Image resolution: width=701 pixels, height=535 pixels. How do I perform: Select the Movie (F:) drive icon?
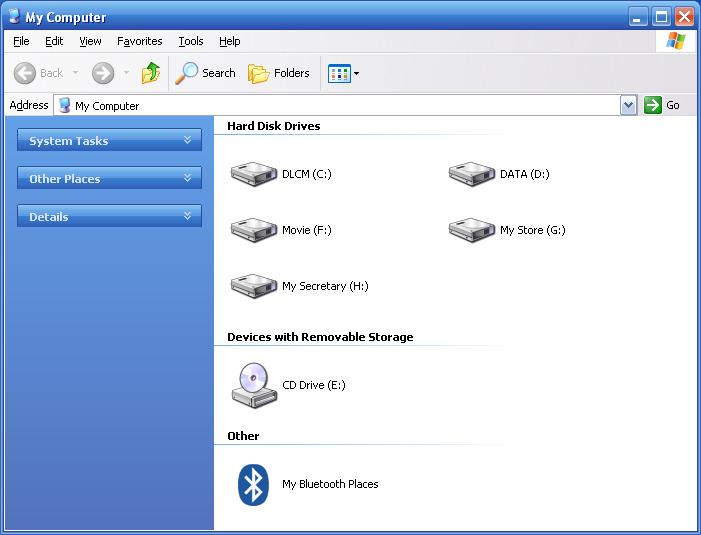pos(253,230)
